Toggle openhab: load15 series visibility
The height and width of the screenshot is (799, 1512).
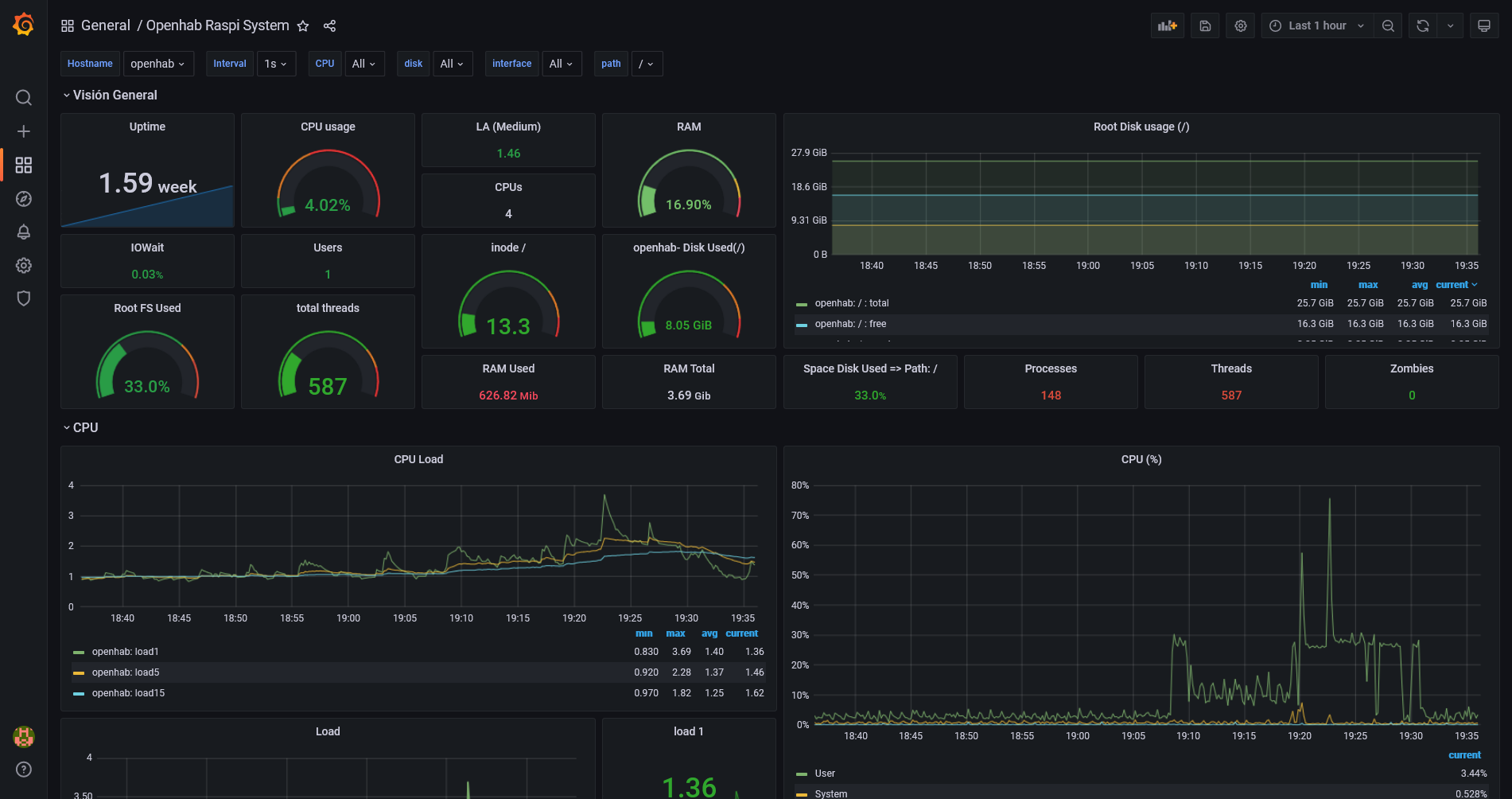point(128,693)
